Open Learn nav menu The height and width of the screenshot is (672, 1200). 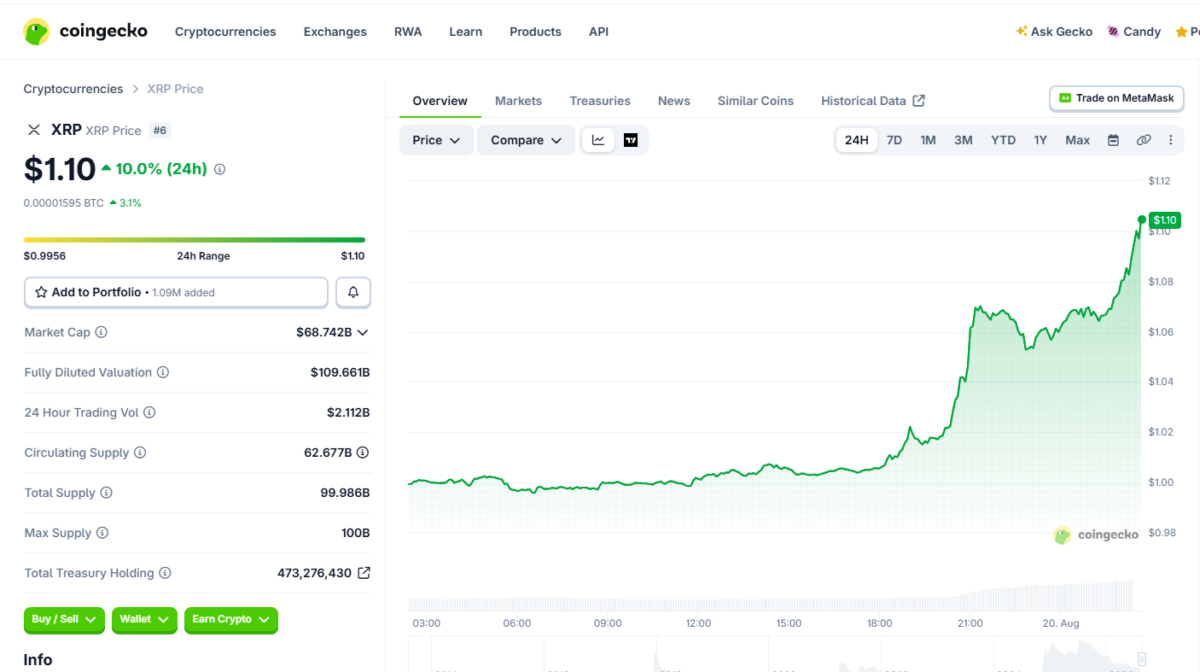[466, 32]
